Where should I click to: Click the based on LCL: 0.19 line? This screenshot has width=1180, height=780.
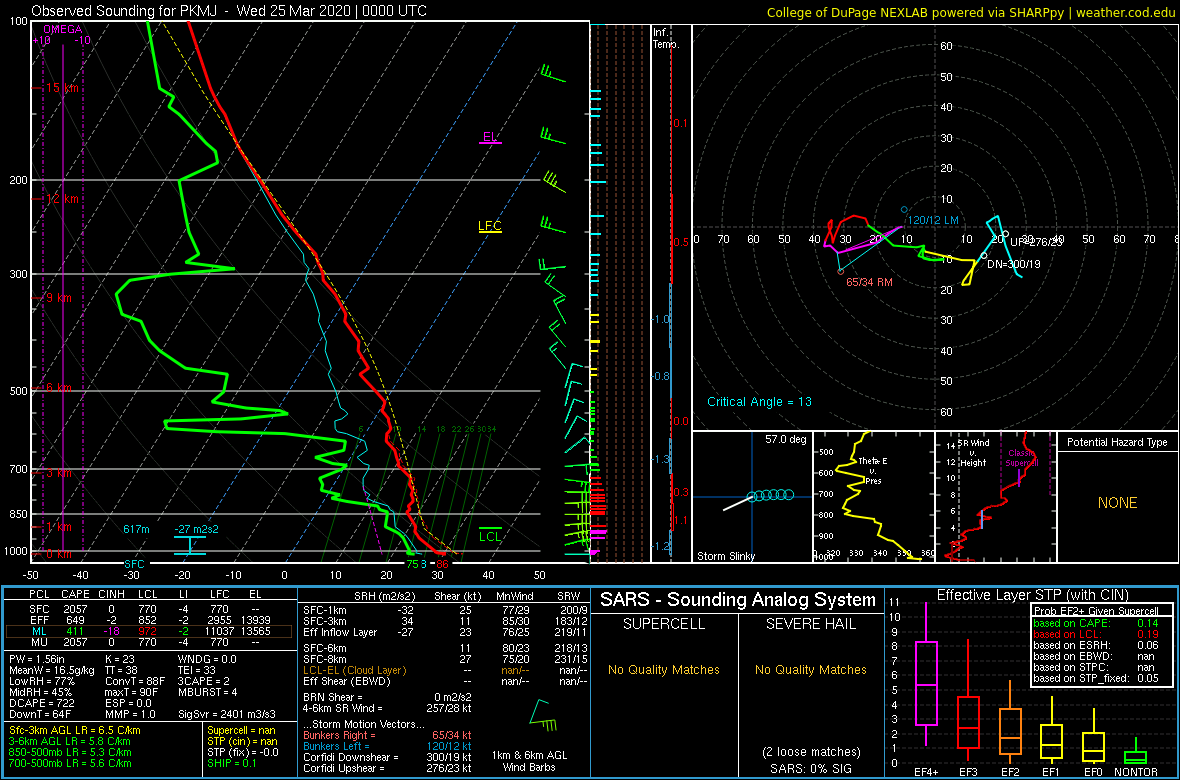point(1096,634)
